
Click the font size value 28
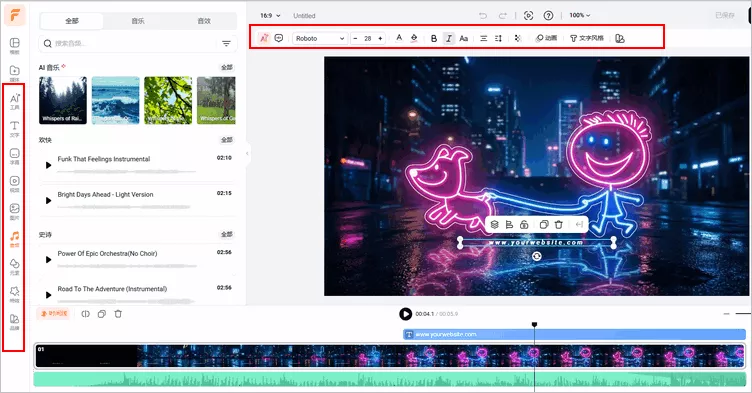[368, 38]
